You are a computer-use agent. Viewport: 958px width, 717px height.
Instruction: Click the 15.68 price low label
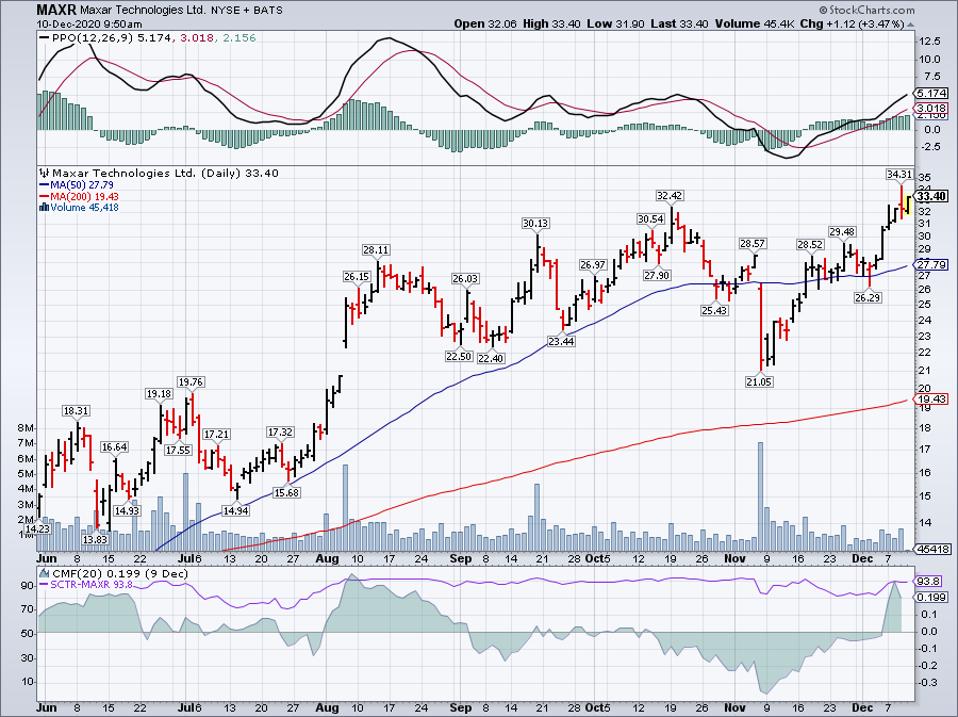click(286, 492)
